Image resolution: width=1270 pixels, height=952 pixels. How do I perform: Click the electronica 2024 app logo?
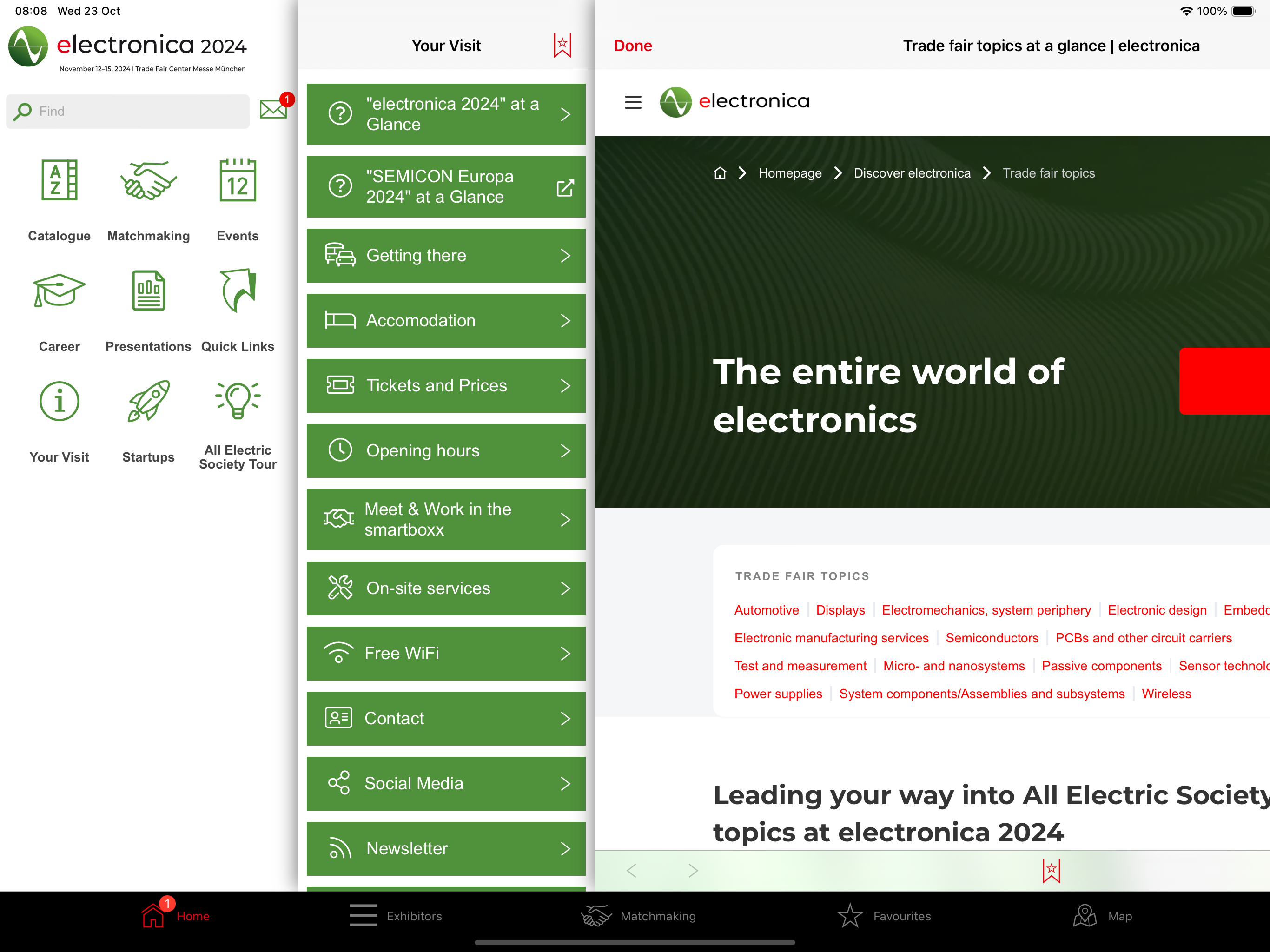coord(127,49)
